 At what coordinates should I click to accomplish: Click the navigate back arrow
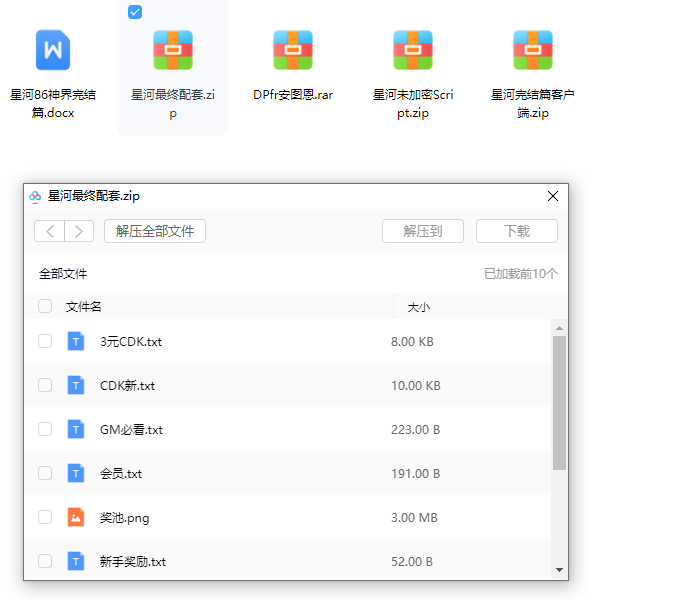pos(50,231)
